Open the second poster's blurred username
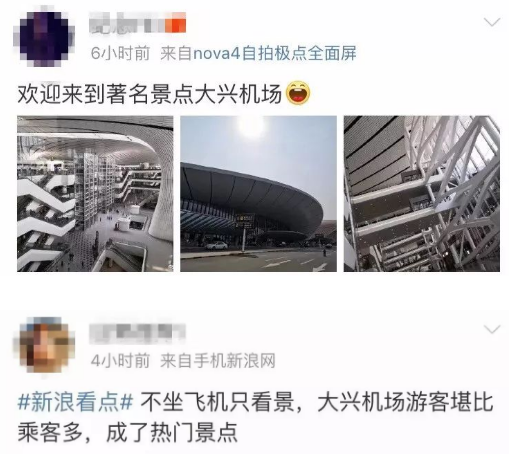The height and width of the screenshot is (469, 509). 137,333
